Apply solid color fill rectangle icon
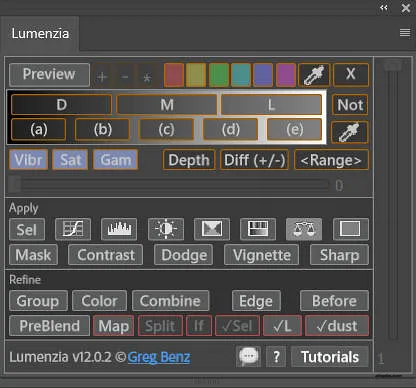Image resolution: width=416 pixels, height=388 pixels. [351, 229]
